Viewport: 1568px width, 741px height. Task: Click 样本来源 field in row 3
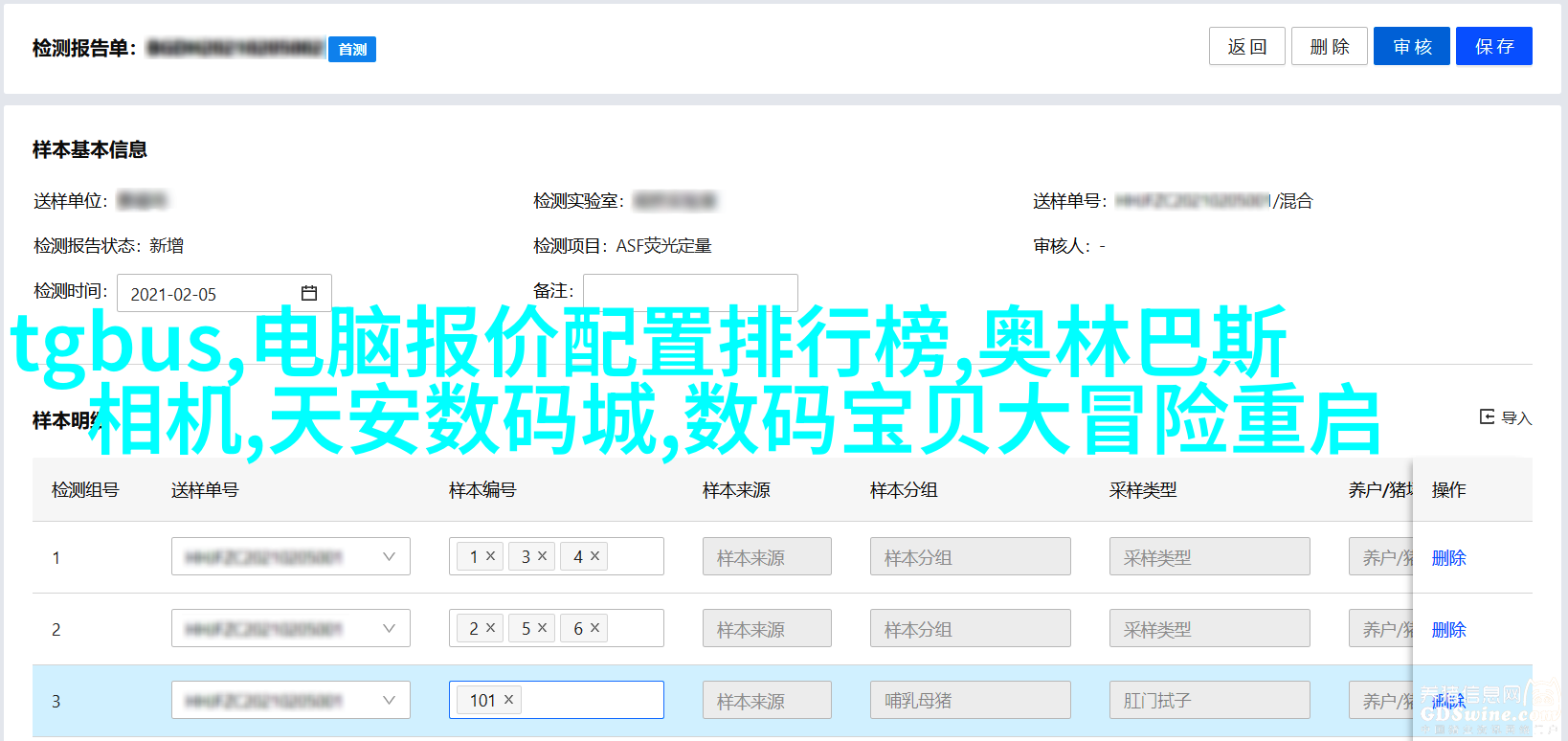pyautogui.click(x=767, y=700)
